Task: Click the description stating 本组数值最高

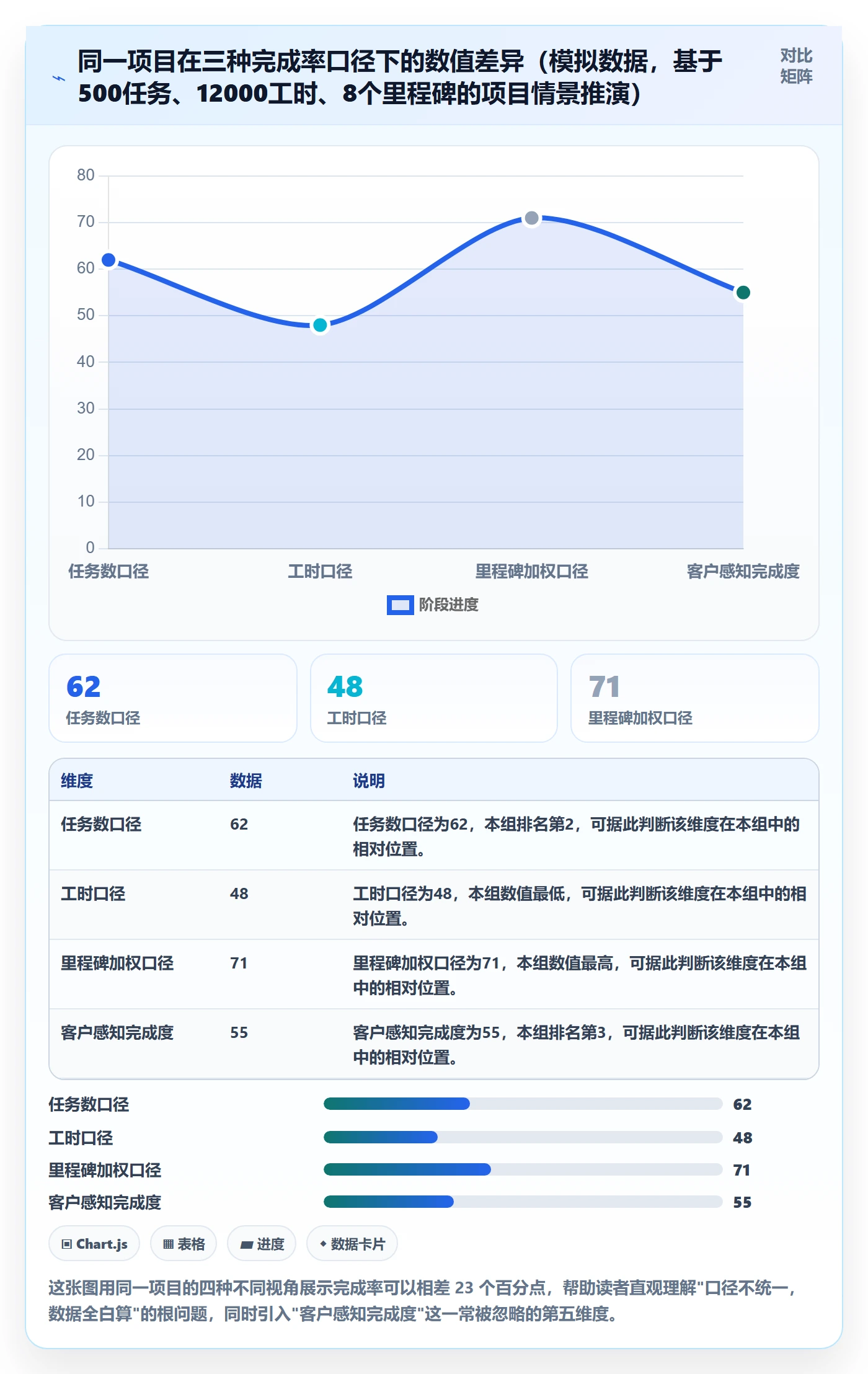Action: coord(580,975)
